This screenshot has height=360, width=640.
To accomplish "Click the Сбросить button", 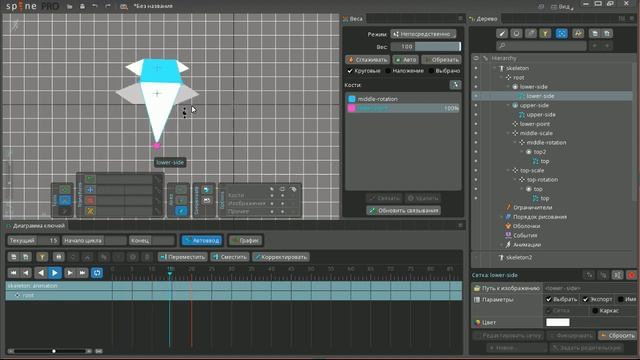I will pyautogui.click(x=618, y=336).
